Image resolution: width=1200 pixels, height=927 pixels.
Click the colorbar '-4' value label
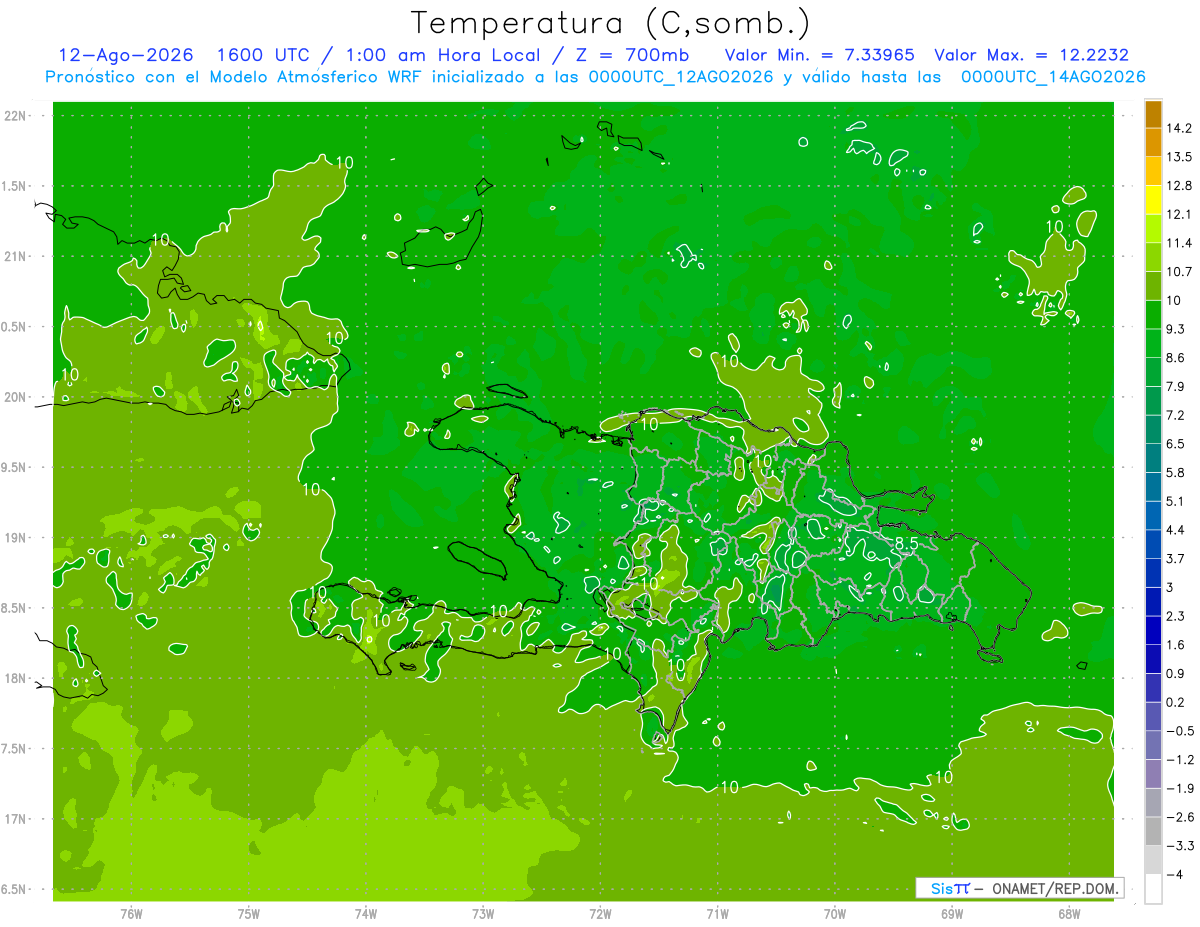(1174, 875)
